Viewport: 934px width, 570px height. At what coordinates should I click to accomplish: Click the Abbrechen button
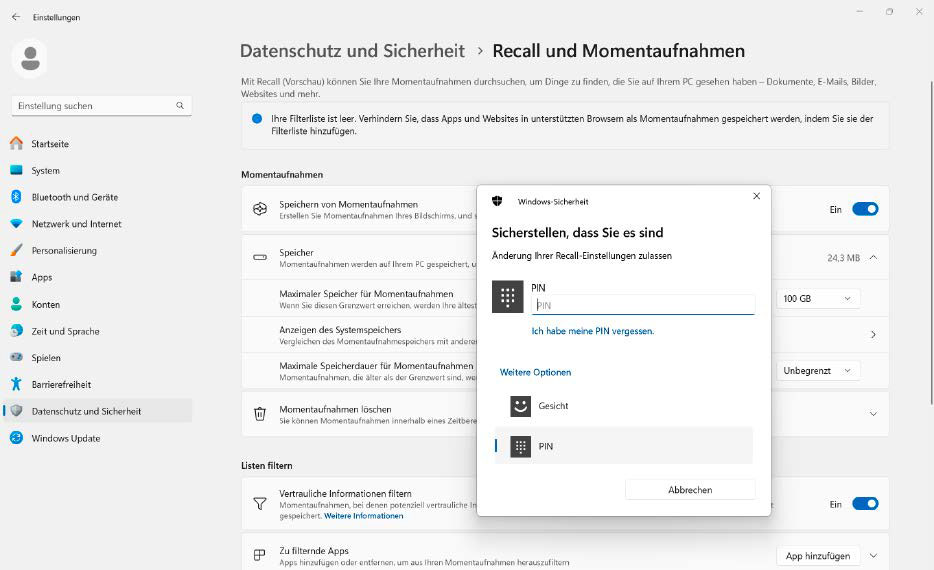click(x=690, y=490)
